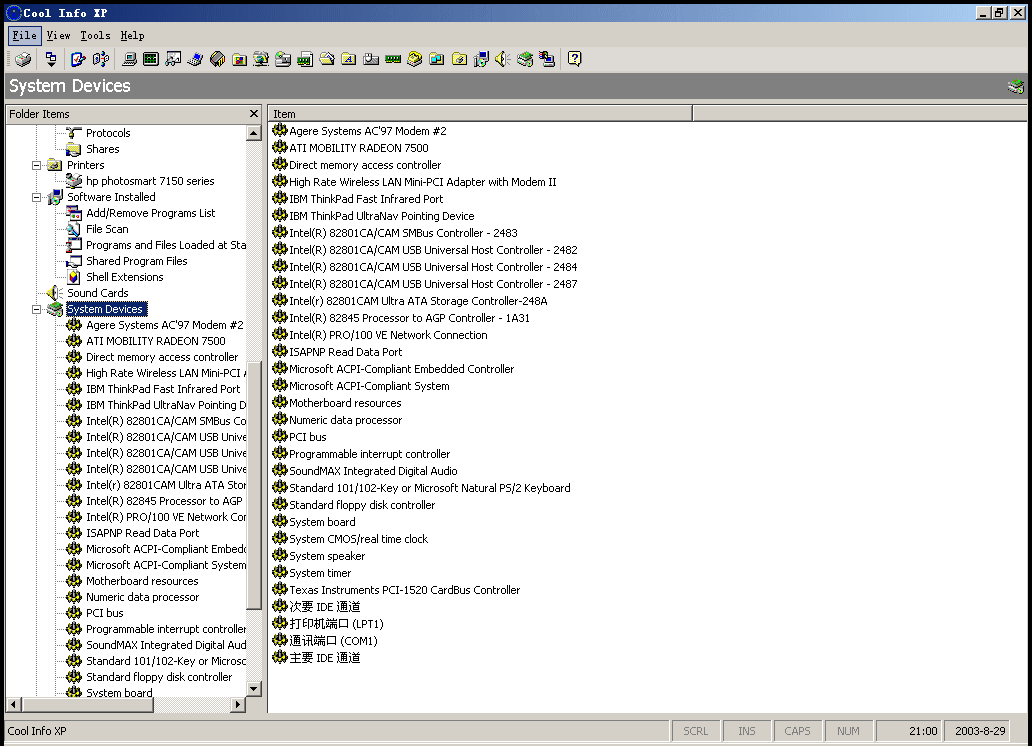Select System CMOS/real time clock item
This screenshot has width=1032, height=746.
(x=359, y=539)
